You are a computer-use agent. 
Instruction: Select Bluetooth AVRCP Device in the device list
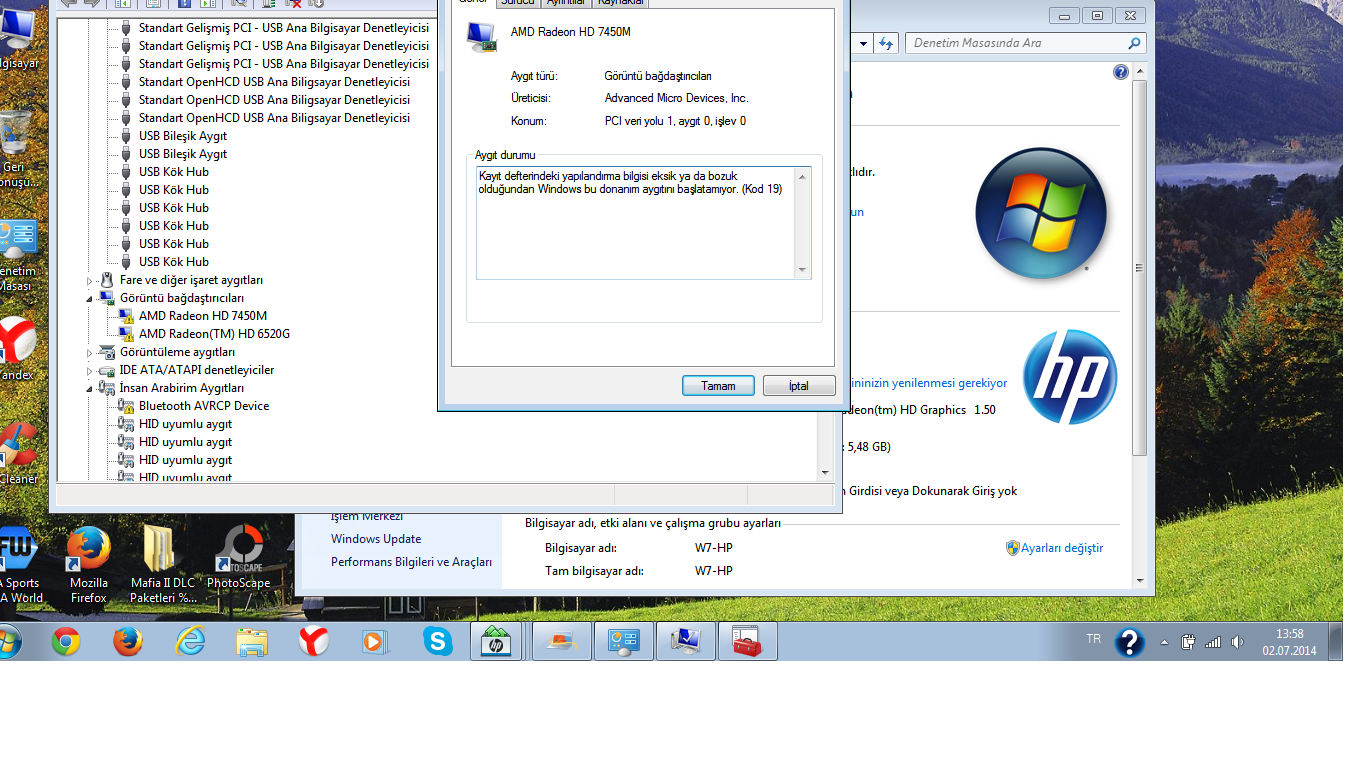pos(203,406)
